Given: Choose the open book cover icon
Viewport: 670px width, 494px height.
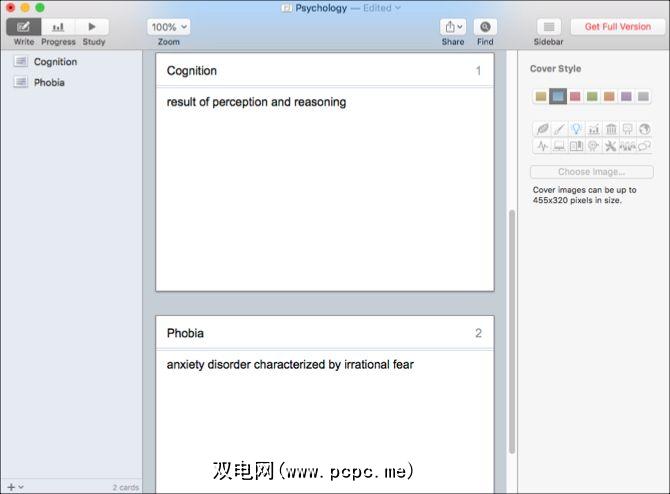Looking at the screenshot, I should point(576,146).
